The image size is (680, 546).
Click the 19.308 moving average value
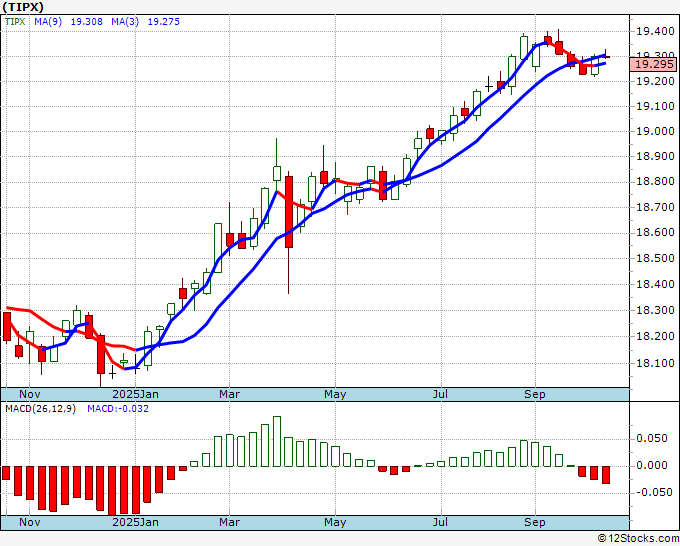coord(87,22)
